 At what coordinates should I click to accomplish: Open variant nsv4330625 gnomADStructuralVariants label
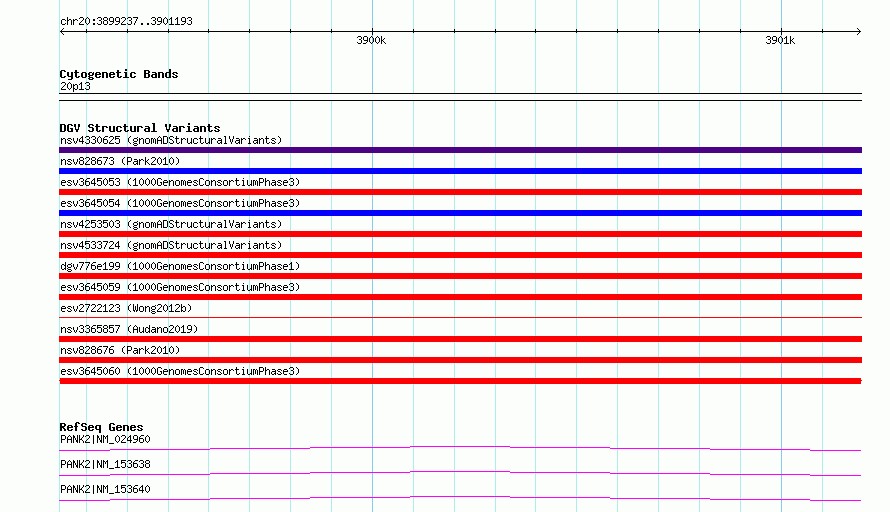[x=171, y=140]
